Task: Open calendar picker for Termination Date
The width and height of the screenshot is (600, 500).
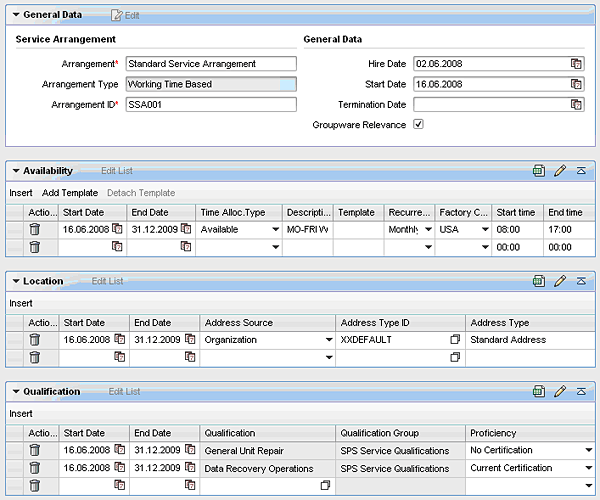Action: click(x=576, y=104)
